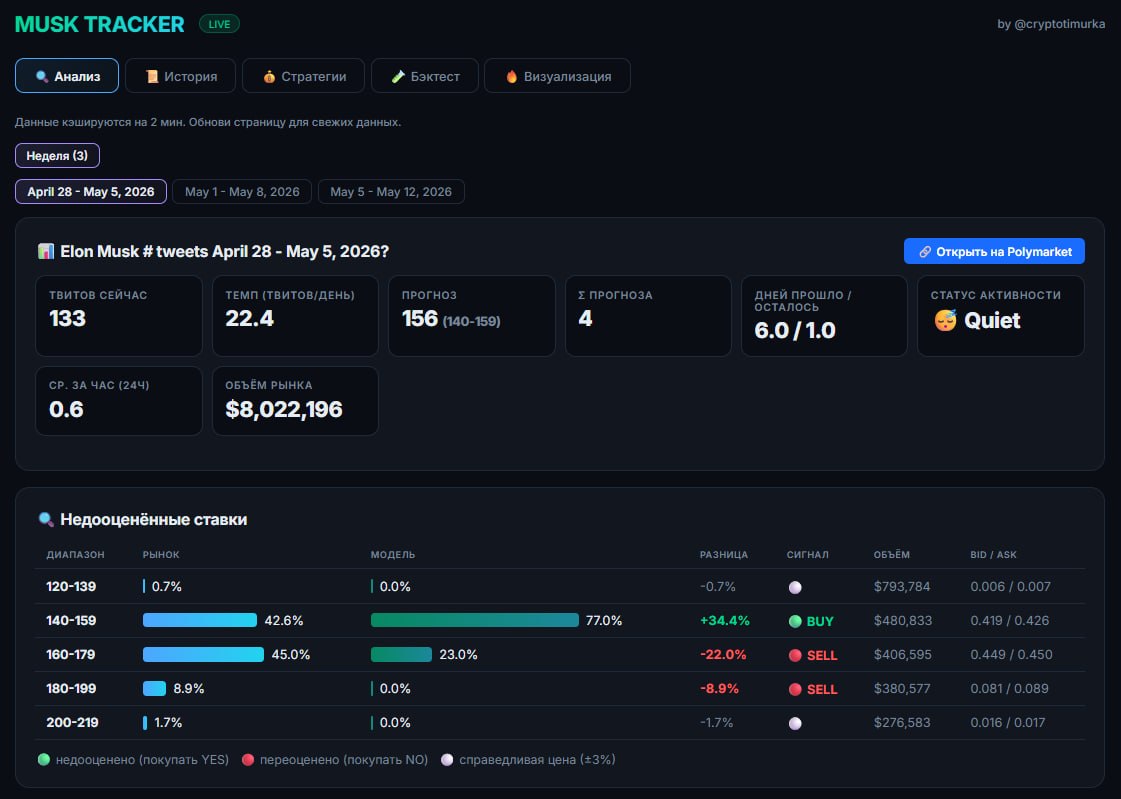The height and width of the screenshot is (799, 1121).
Task: Switch to the Бэктест tab
Action: [425, 76]
